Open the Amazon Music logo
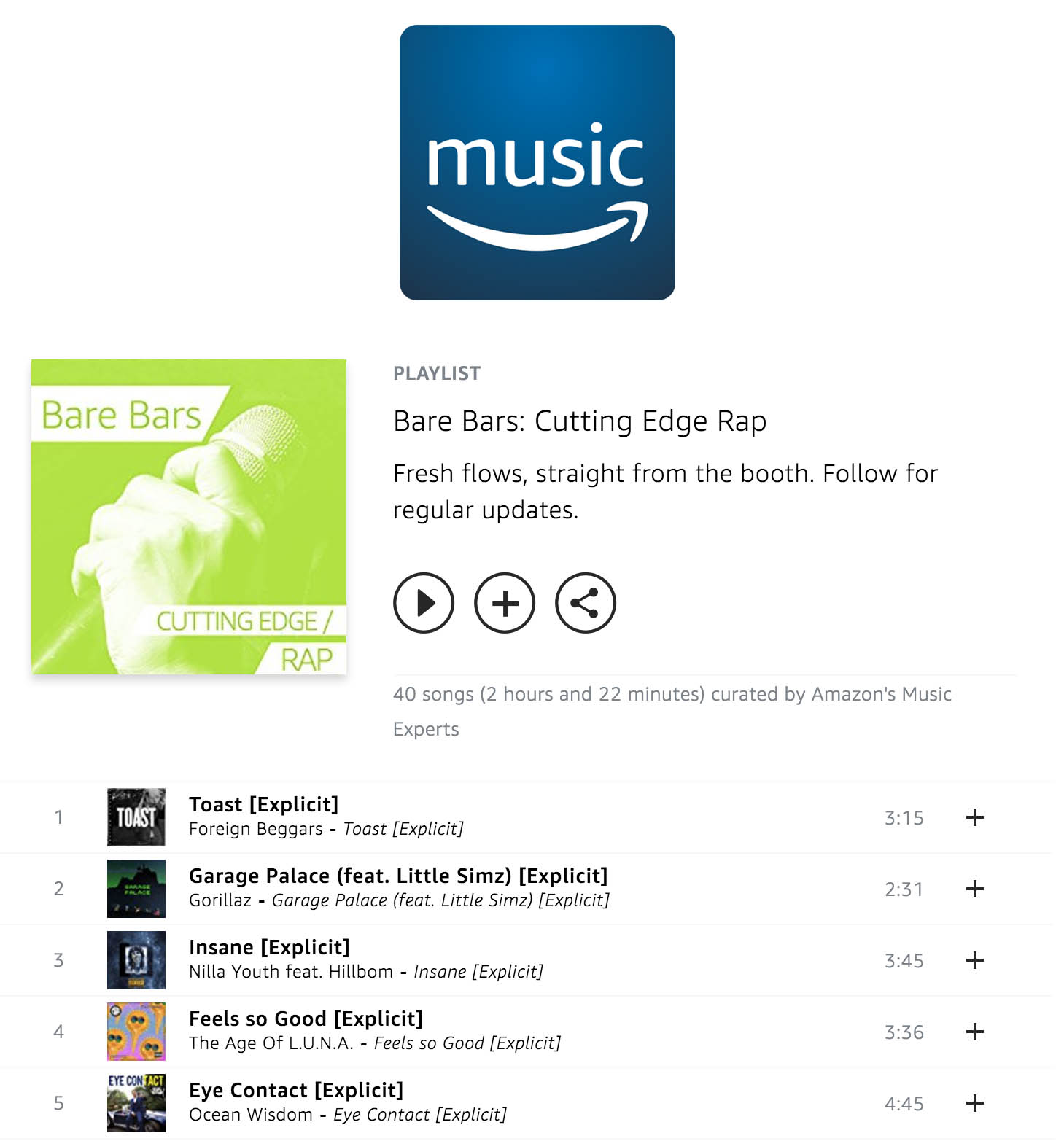 [537, 163]
